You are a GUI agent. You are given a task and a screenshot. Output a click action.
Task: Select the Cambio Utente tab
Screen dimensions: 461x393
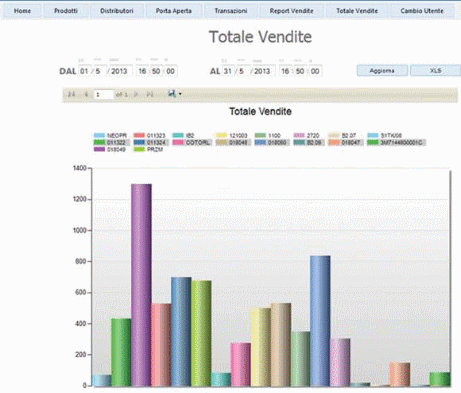pyautogui.click(x=422, y=11)
